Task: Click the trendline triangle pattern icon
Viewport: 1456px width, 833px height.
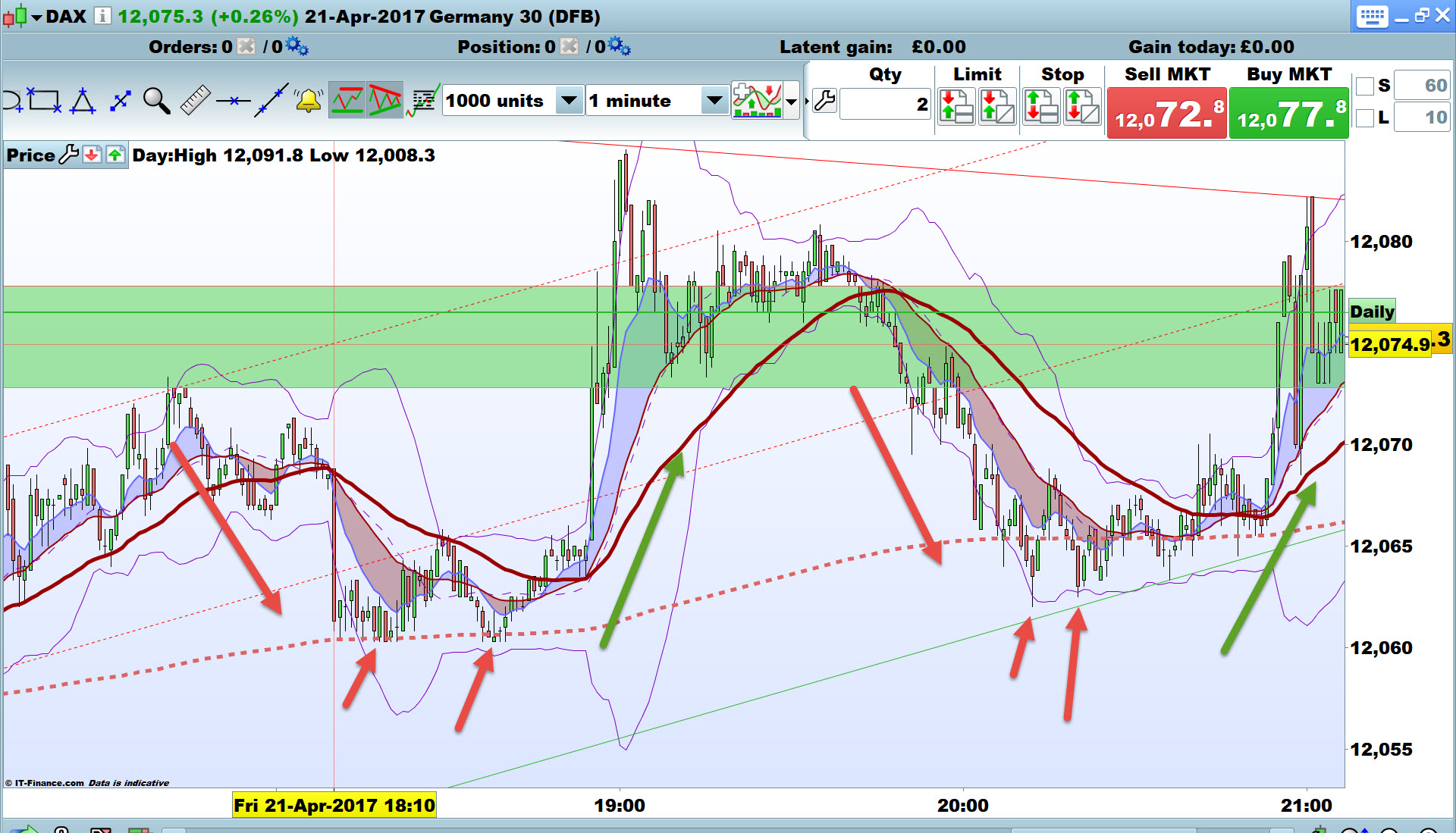Action: pyautogui.click(x=385, y=101)
